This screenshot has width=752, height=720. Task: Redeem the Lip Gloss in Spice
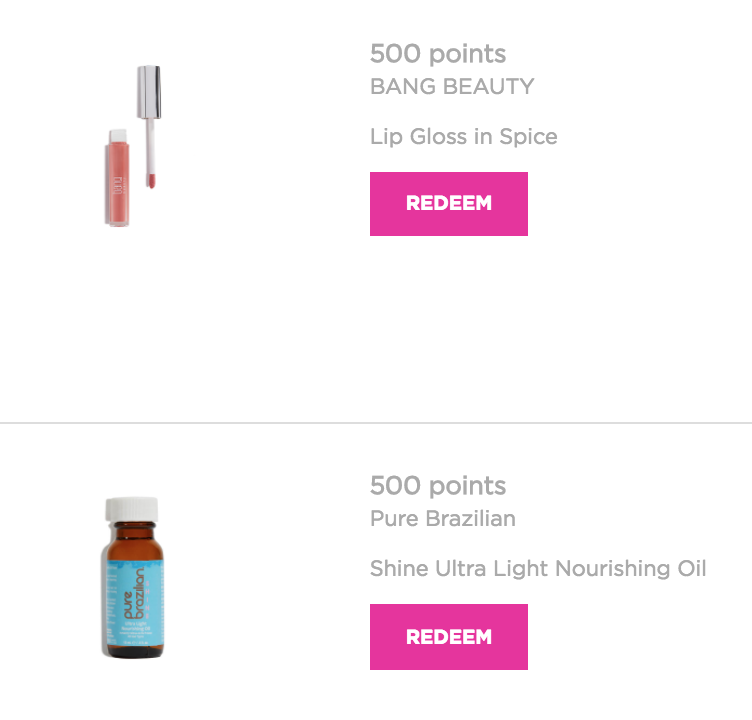448,204
